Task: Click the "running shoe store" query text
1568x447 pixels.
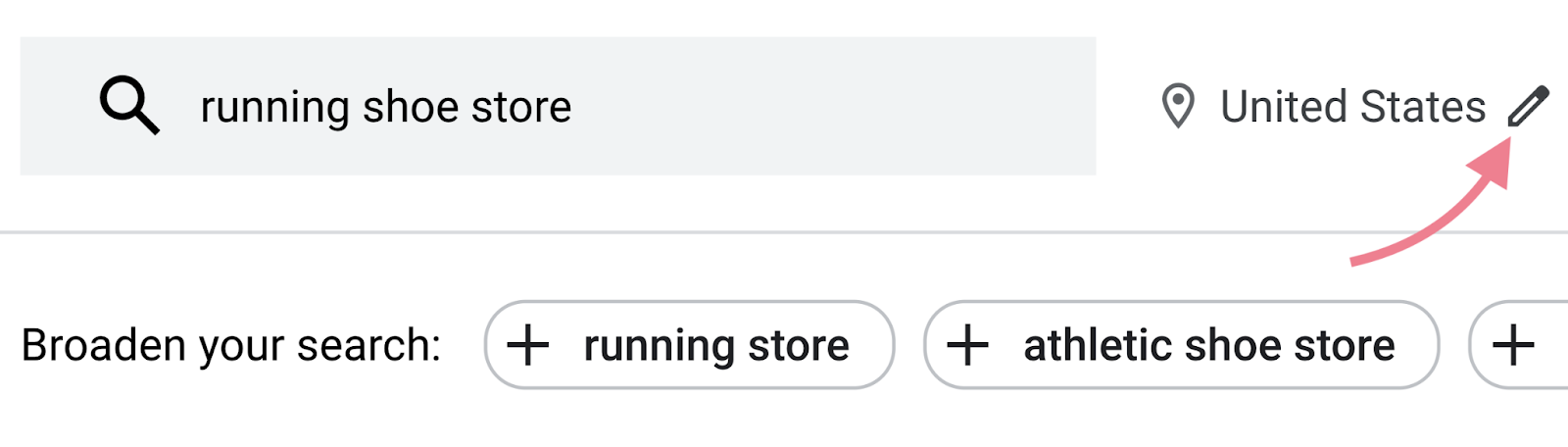Action: point(386,108)
